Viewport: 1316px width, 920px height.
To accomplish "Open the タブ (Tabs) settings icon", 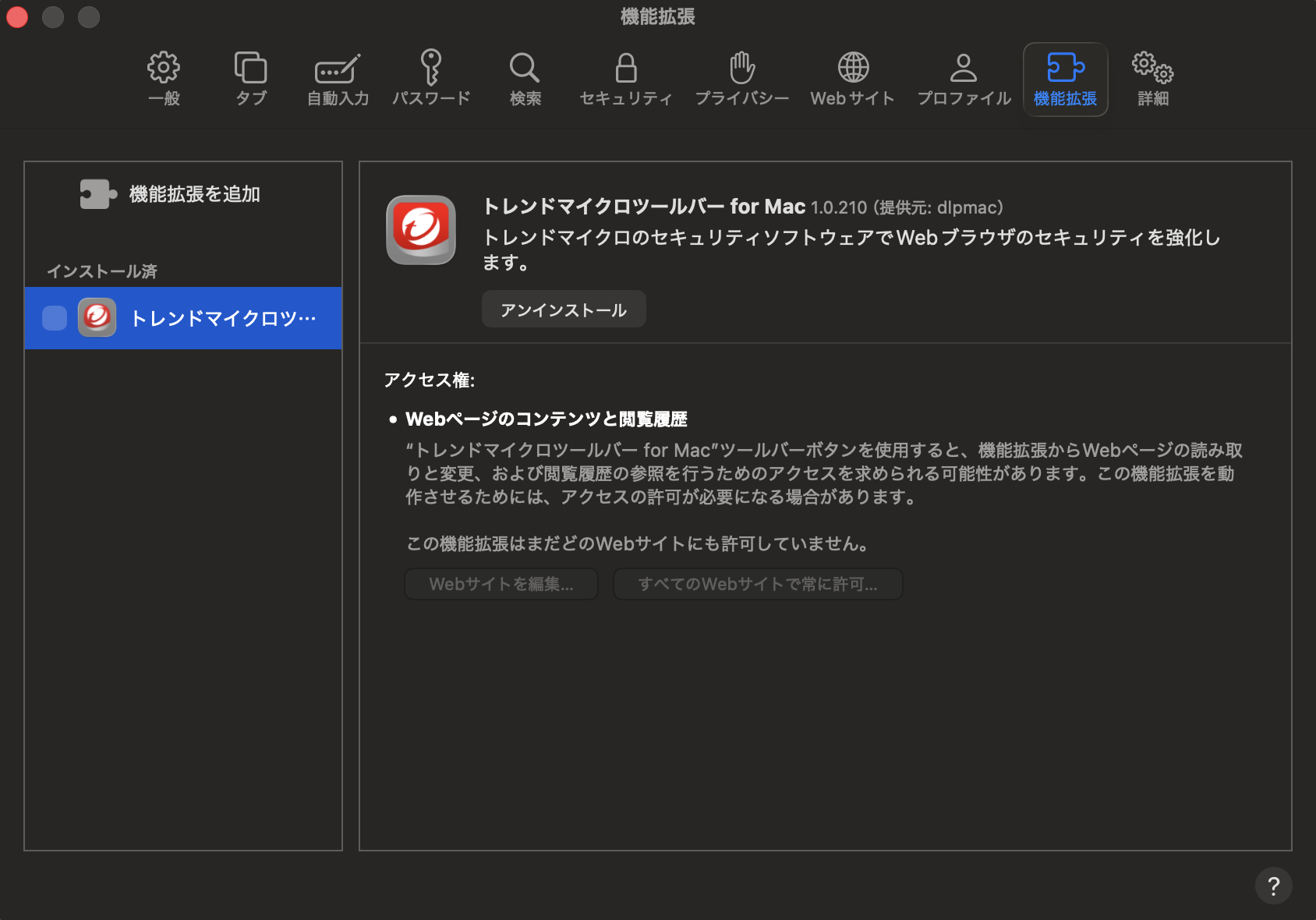I will point(251,78).
